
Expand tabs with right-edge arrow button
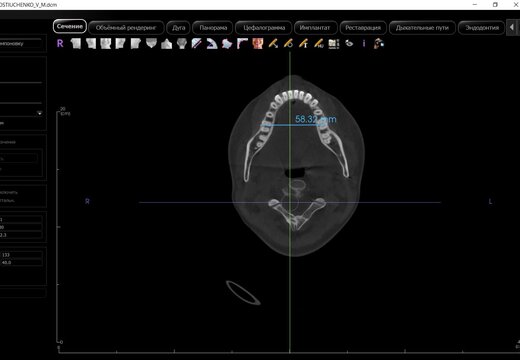click(512, 27)
